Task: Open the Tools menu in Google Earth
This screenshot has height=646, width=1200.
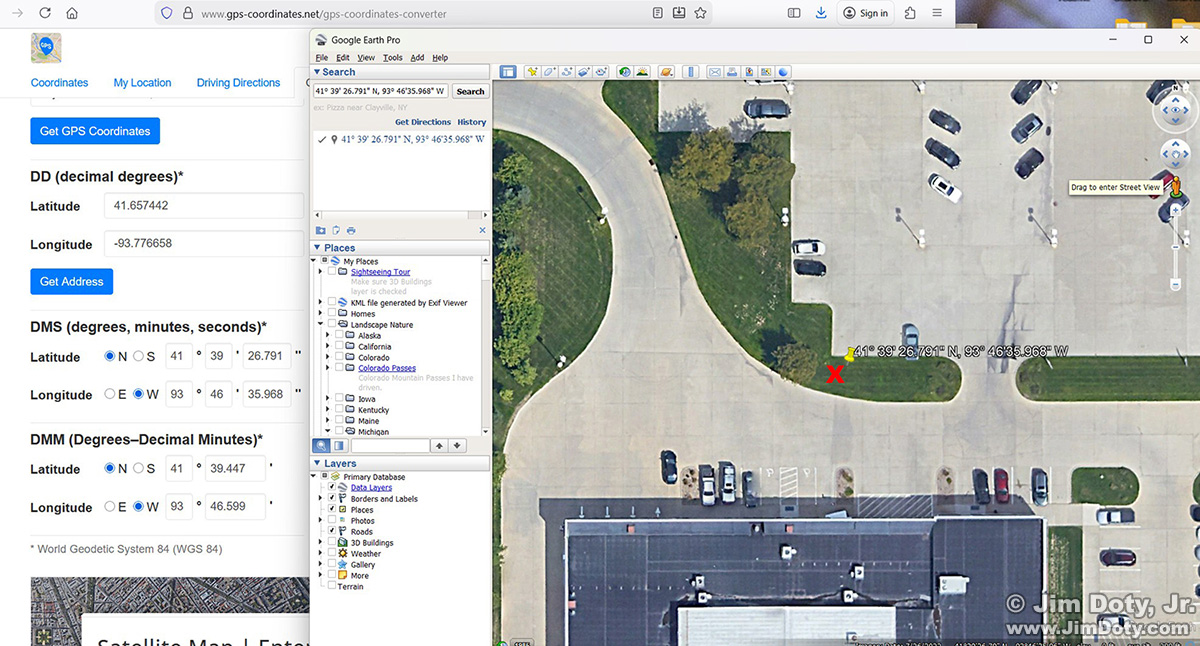Action: (x=392, y=58)
